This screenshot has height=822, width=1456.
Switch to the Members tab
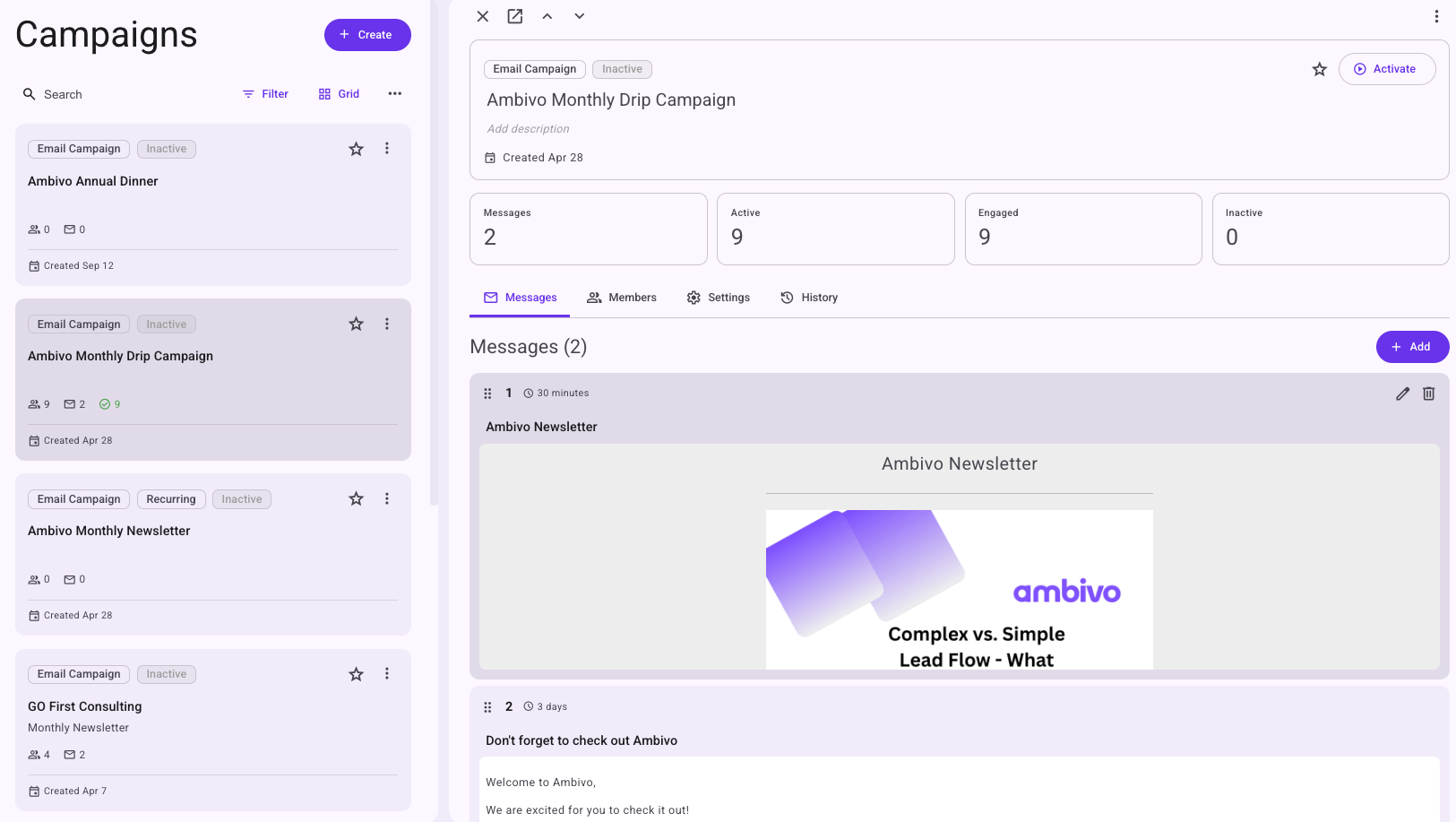622,298
